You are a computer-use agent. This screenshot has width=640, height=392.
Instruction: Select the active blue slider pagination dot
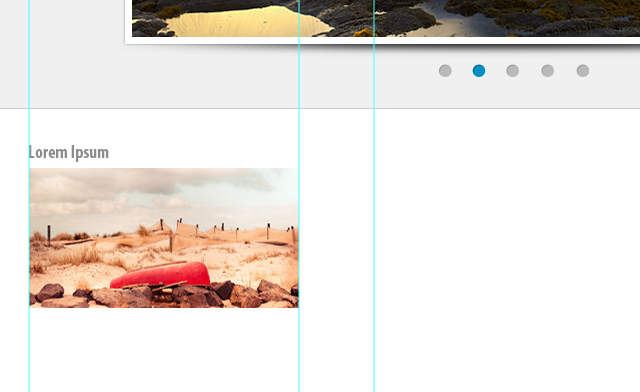click(x=479, y=71)
